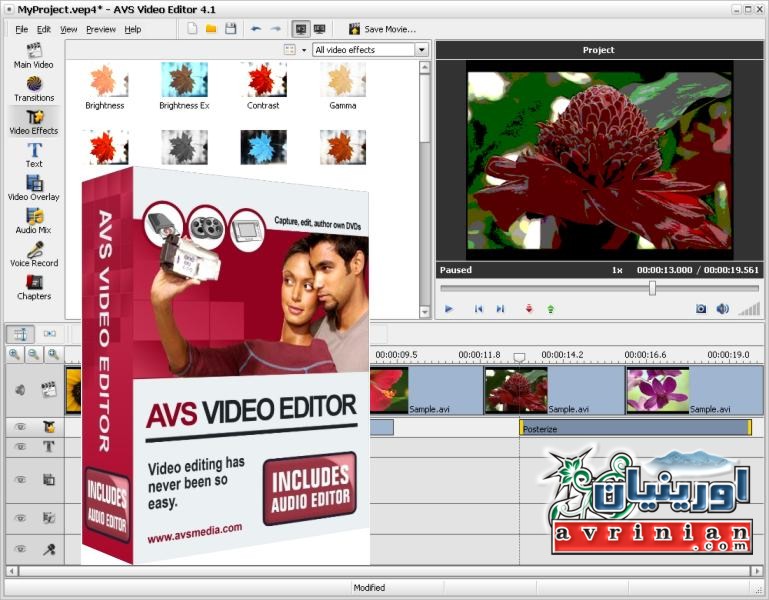769x600 pixels.
Task: Toggle visibility eye of video effects track
Action: click(20, 427)
